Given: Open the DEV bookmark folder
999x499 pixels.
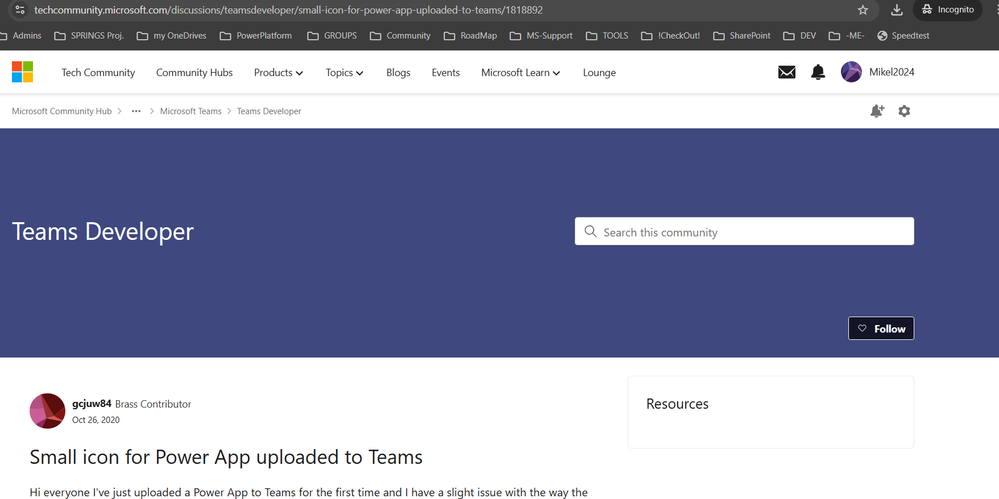Looking at the screenshot, I should click(x=800, y=36).
